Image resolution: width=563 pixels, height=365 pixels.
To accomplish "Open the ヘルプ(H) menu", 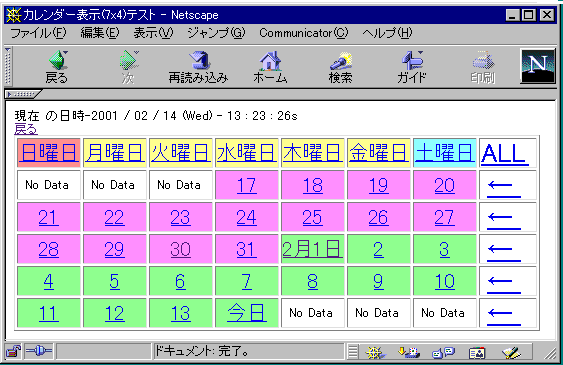I will [387, 33].
